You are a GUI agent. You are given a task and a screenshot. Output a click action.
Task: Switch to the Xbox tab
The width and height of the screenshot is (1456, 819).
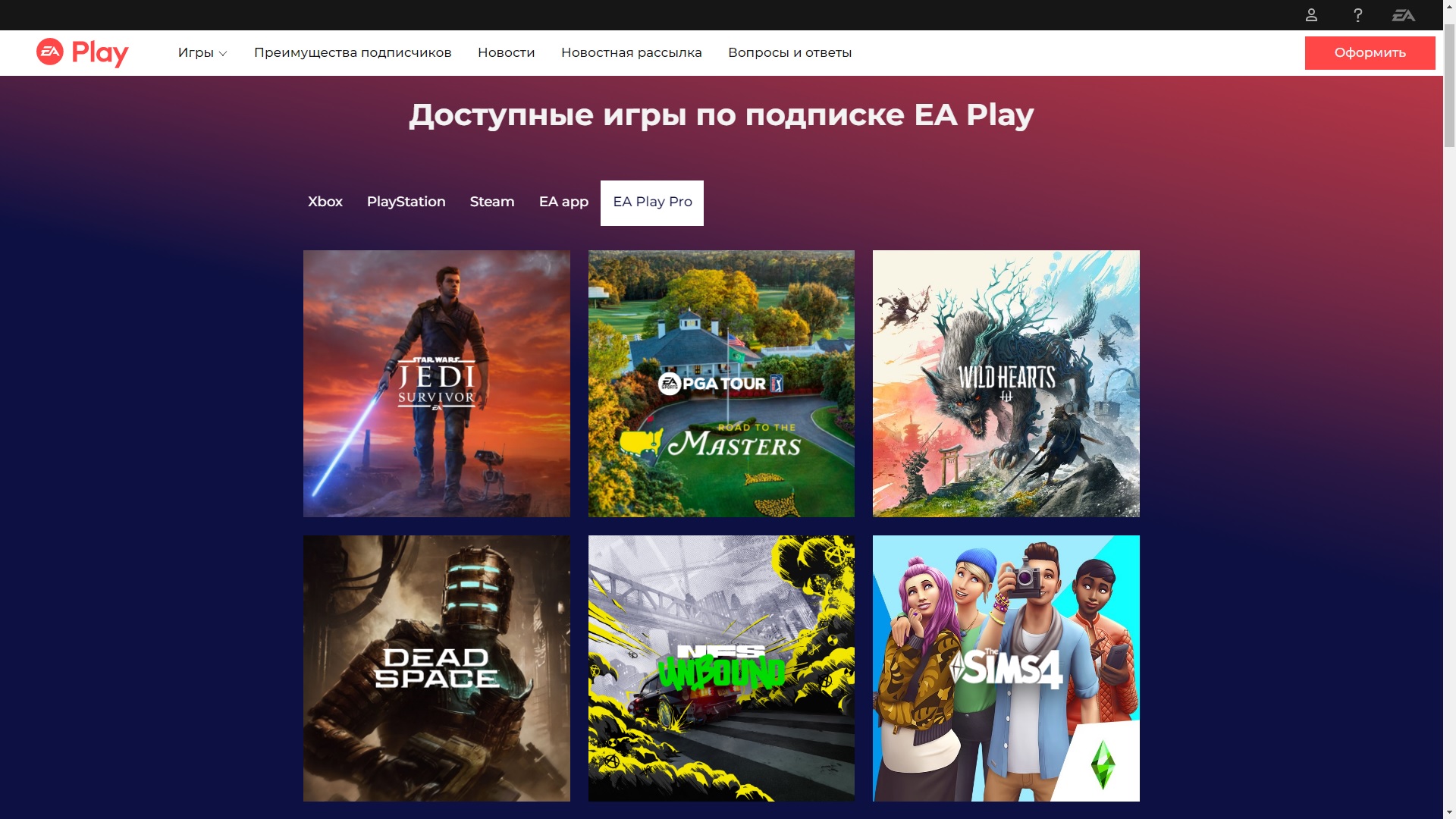[x=325, y=202]
